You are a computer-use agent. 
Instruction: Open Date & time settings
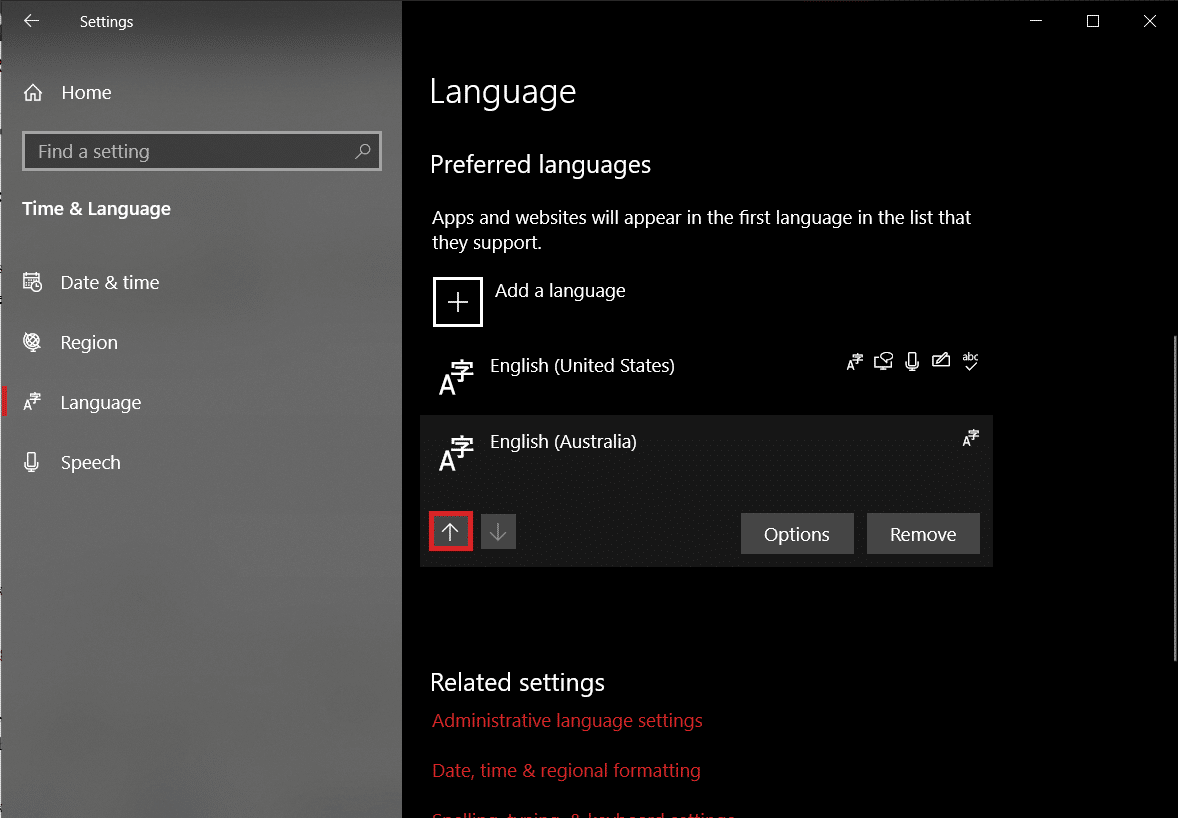point(109,283)
